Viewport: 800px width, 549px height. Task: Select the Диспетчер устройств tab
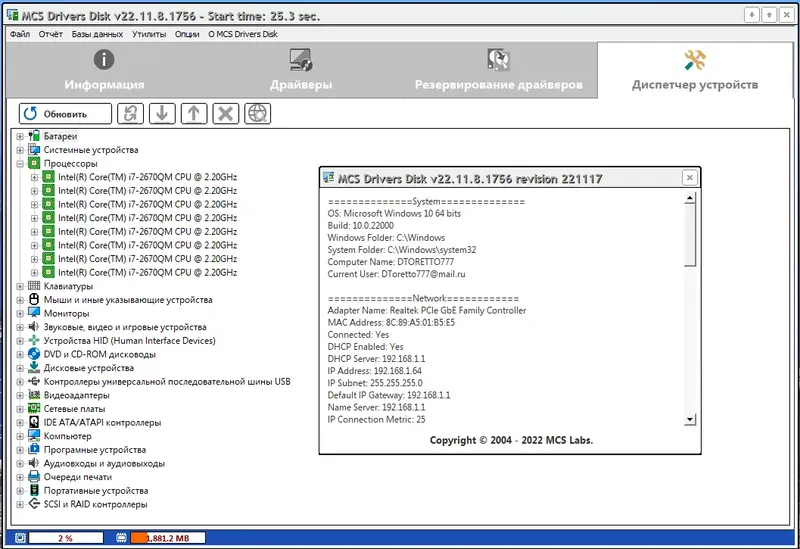click(695, 70)
